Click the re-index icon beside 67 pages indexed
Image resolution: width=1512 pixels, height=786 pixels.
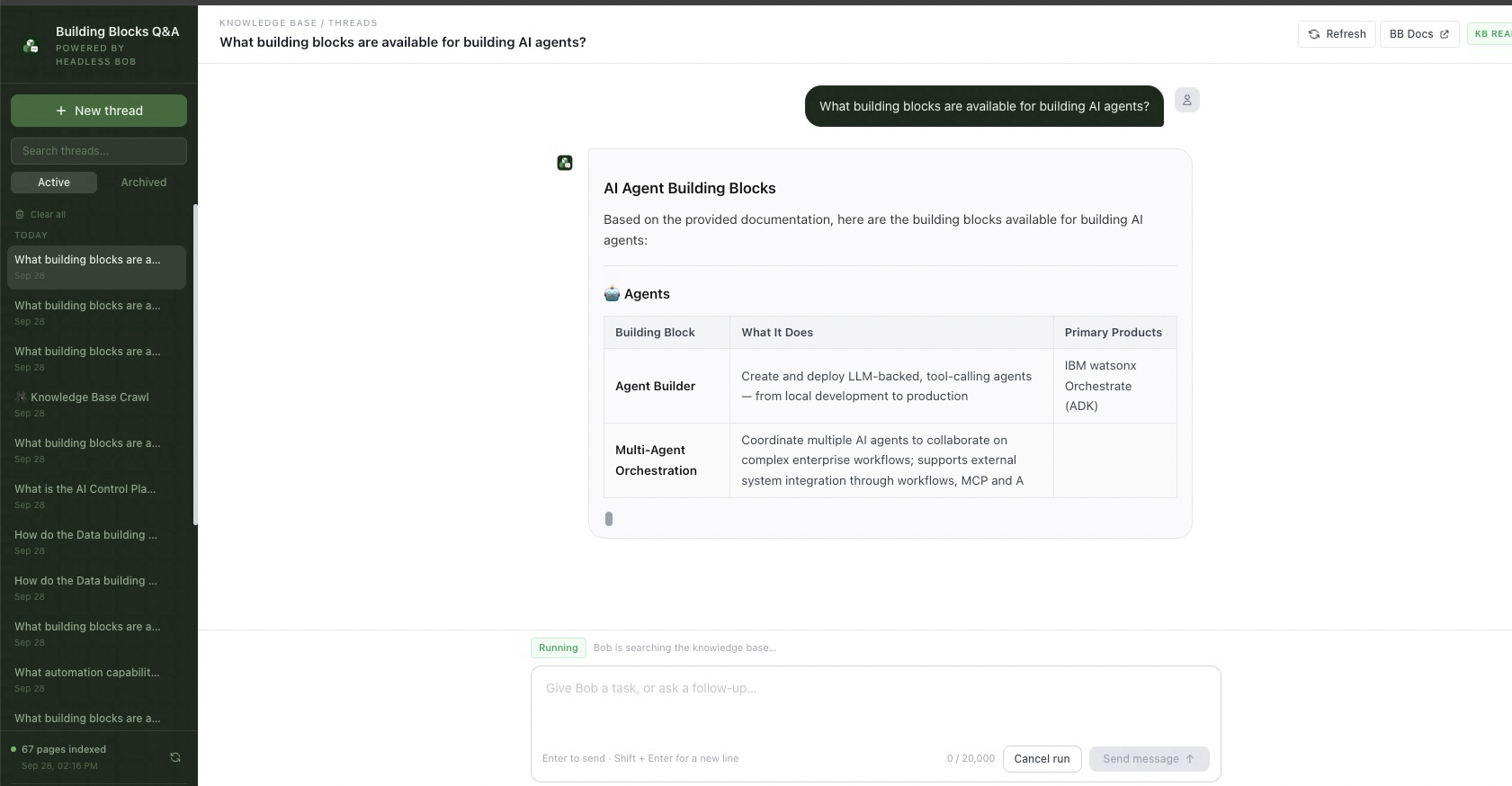(x=175, y=757)
